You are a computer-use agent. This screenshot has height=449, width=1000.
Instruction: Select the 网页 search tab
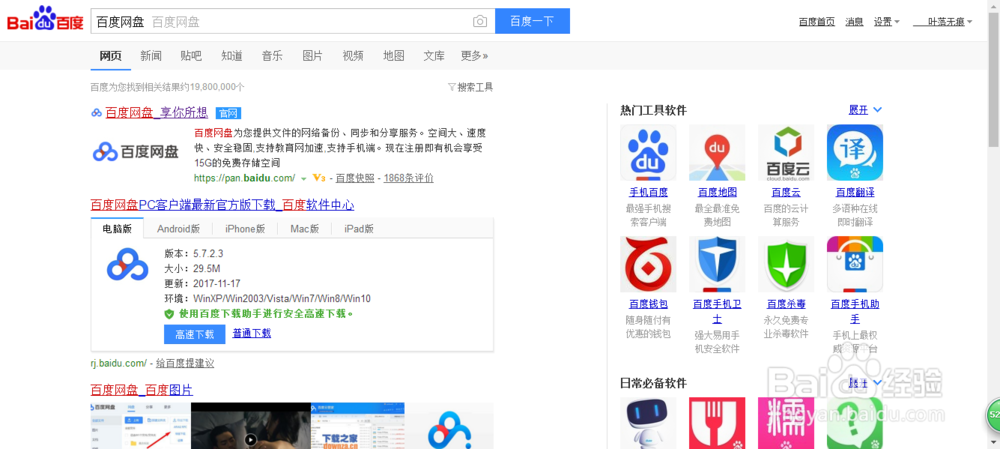click(110, 55)
